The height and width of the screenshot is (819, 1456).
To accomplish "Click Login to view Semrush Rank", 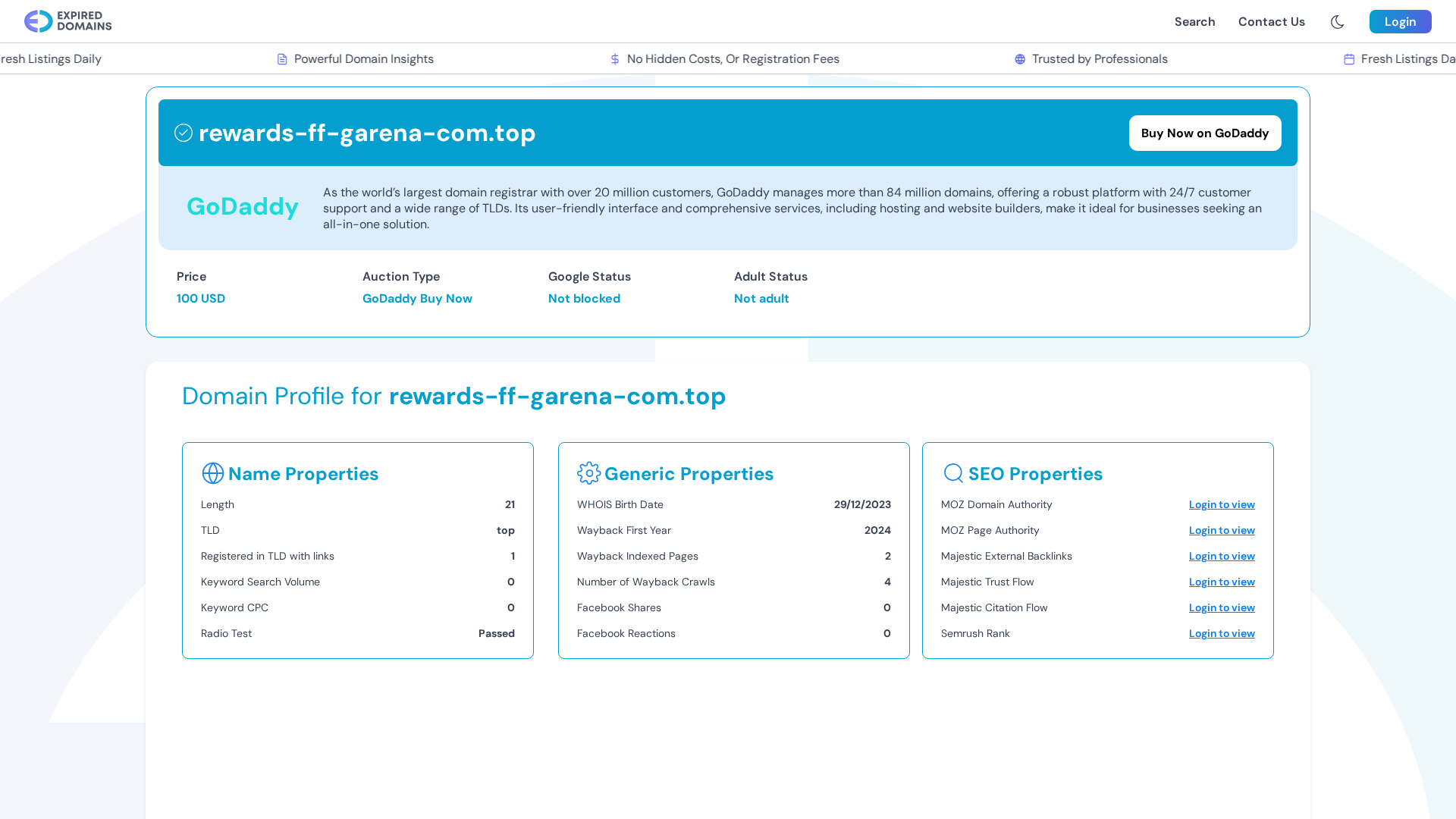I will [1222, 634].
